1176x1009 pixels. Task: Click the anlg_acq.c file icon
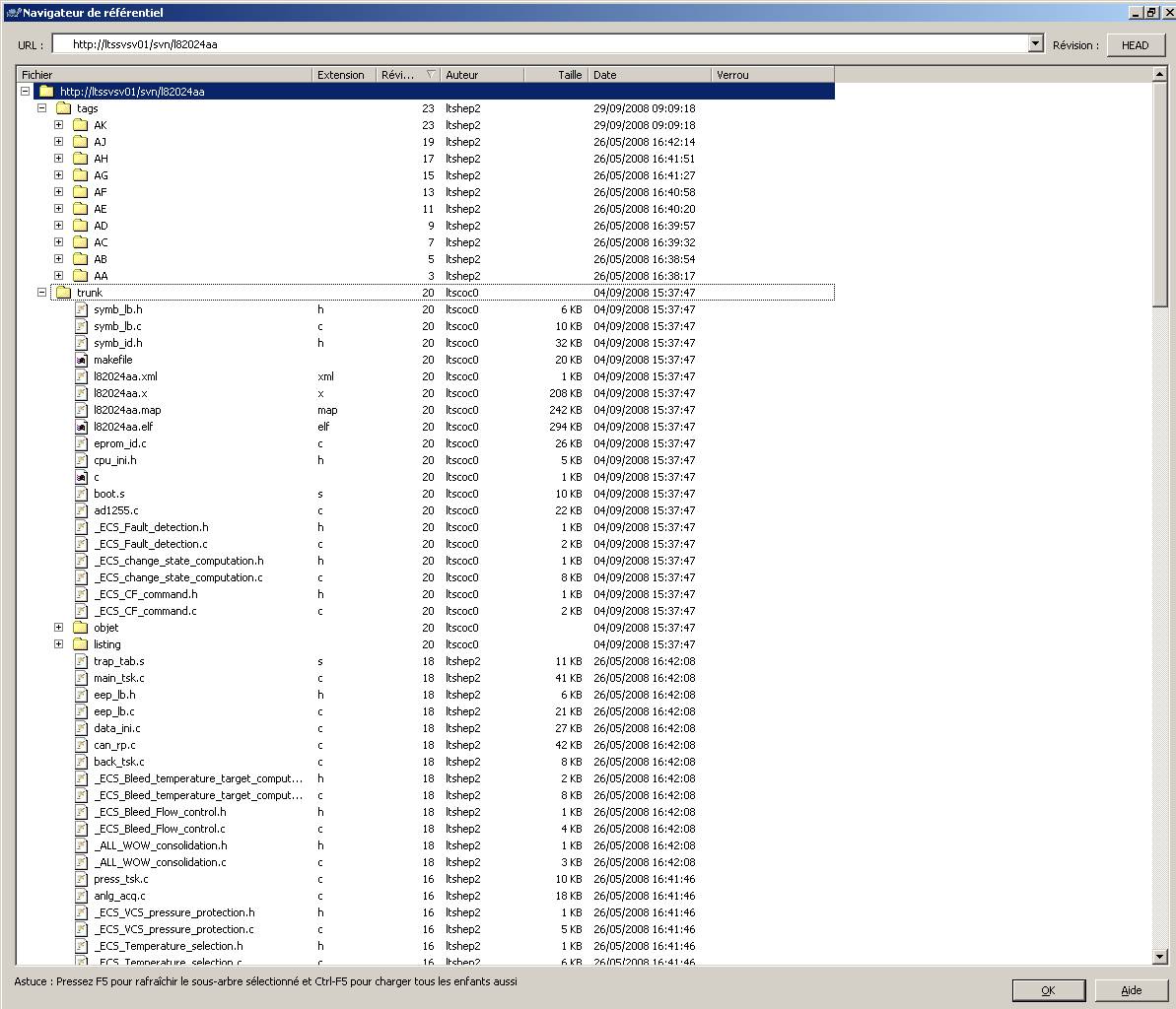(81, 896)
